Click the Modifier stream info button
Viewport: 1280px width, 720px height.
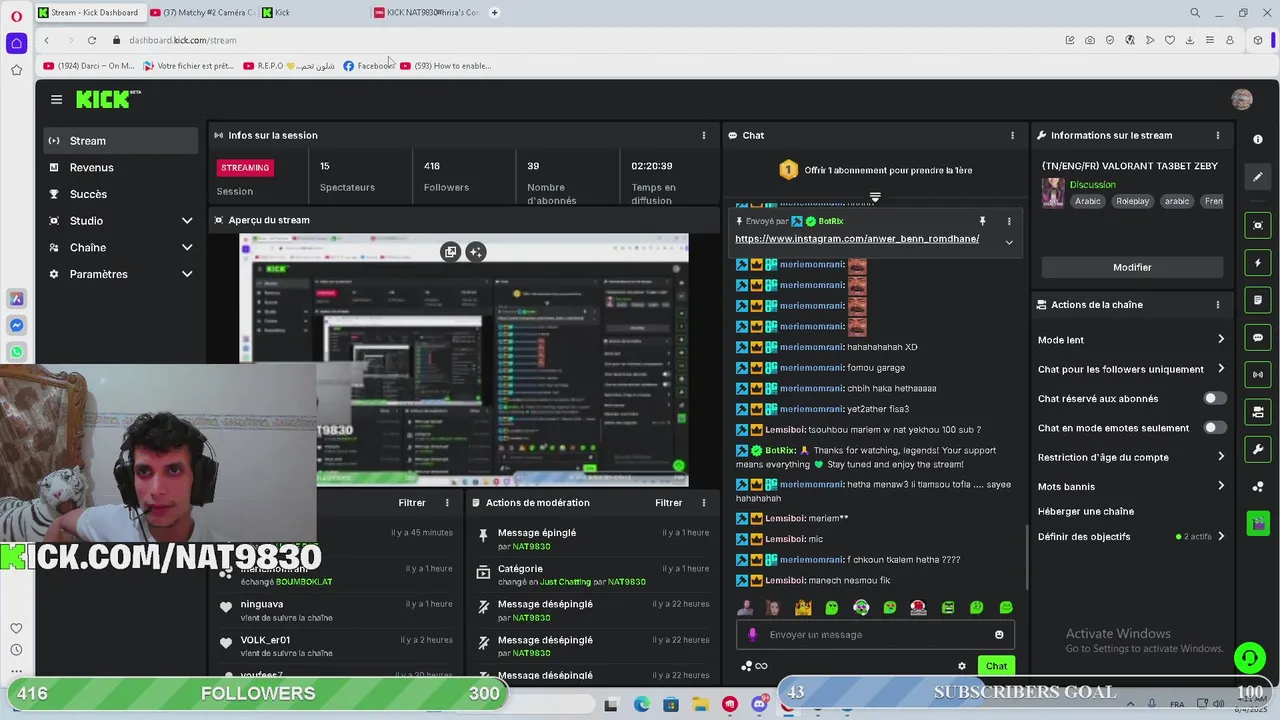[1132, 267]
